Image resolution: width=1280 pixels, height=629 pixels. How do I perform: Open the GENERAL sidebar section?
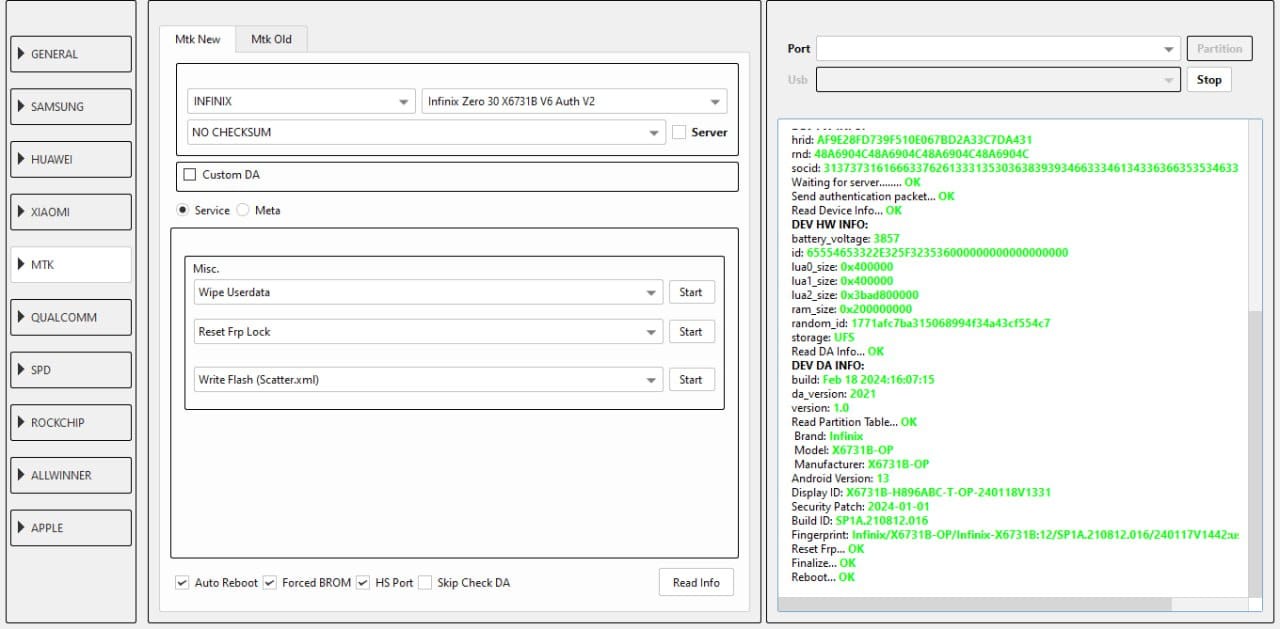coord(71,54)
